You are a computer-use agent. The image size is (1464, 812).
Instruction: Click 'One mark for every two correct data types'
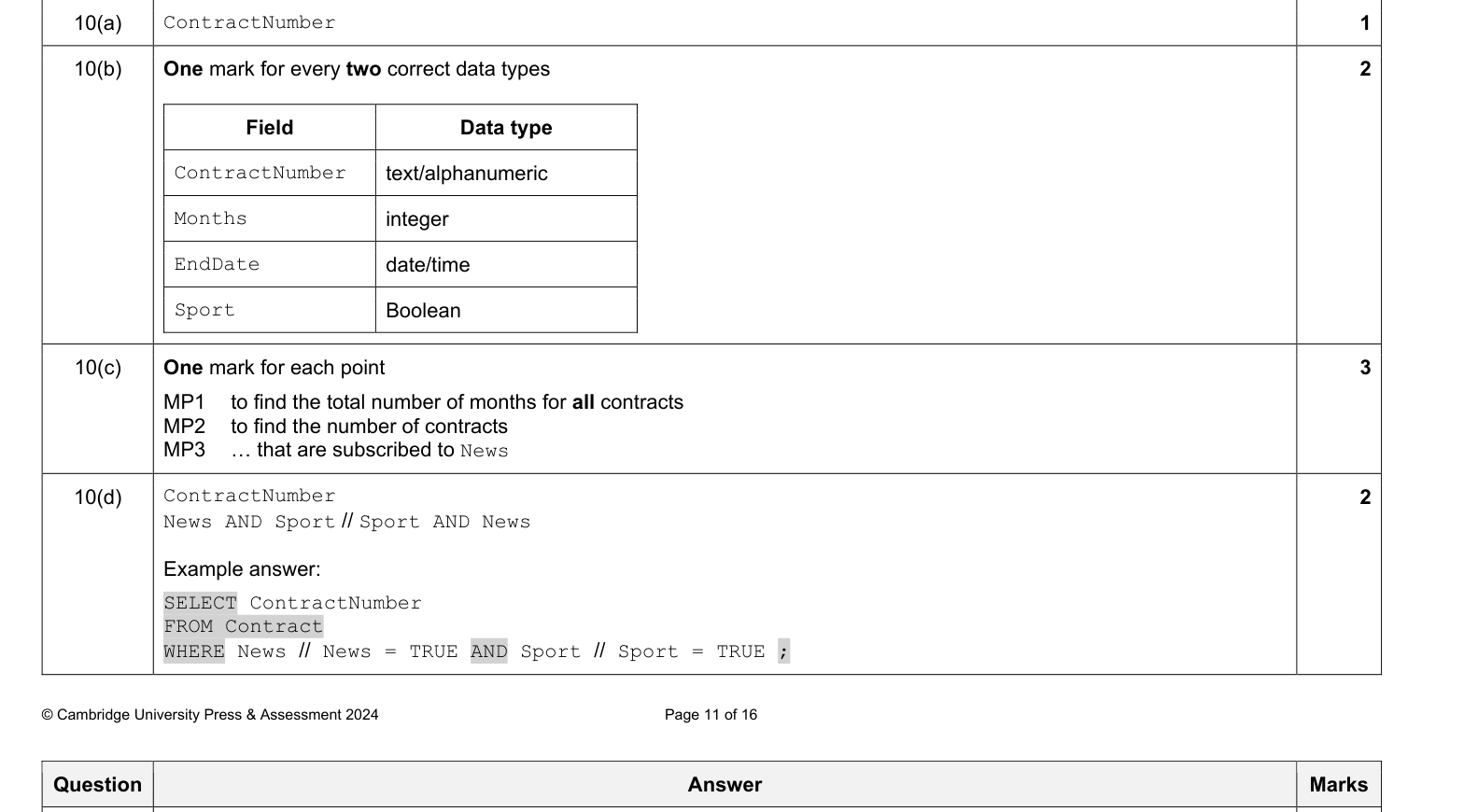[357, 69]
